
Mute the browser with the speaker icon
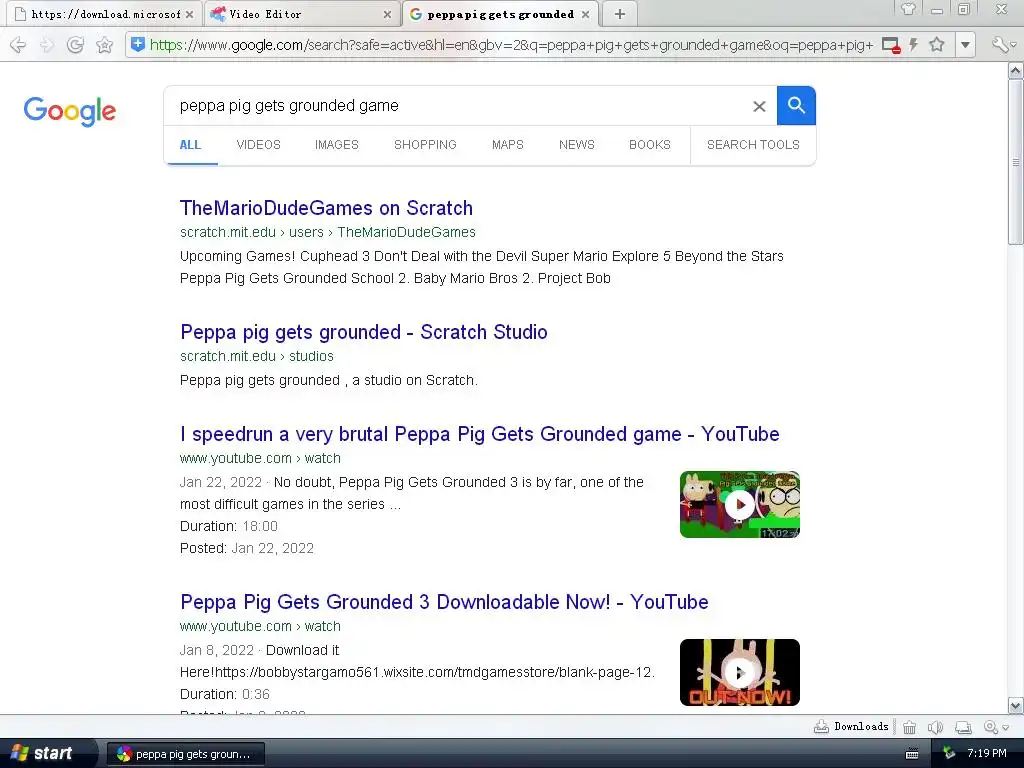(x=935, y=727)
